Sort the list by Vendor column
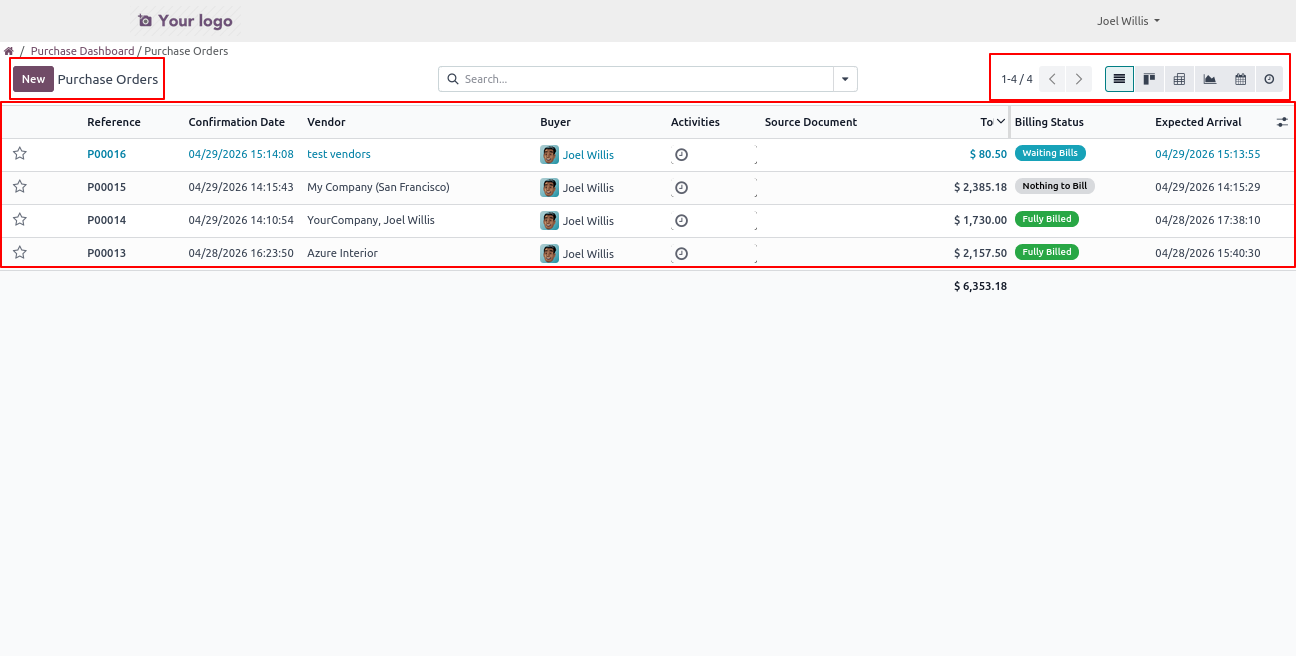 326,122
